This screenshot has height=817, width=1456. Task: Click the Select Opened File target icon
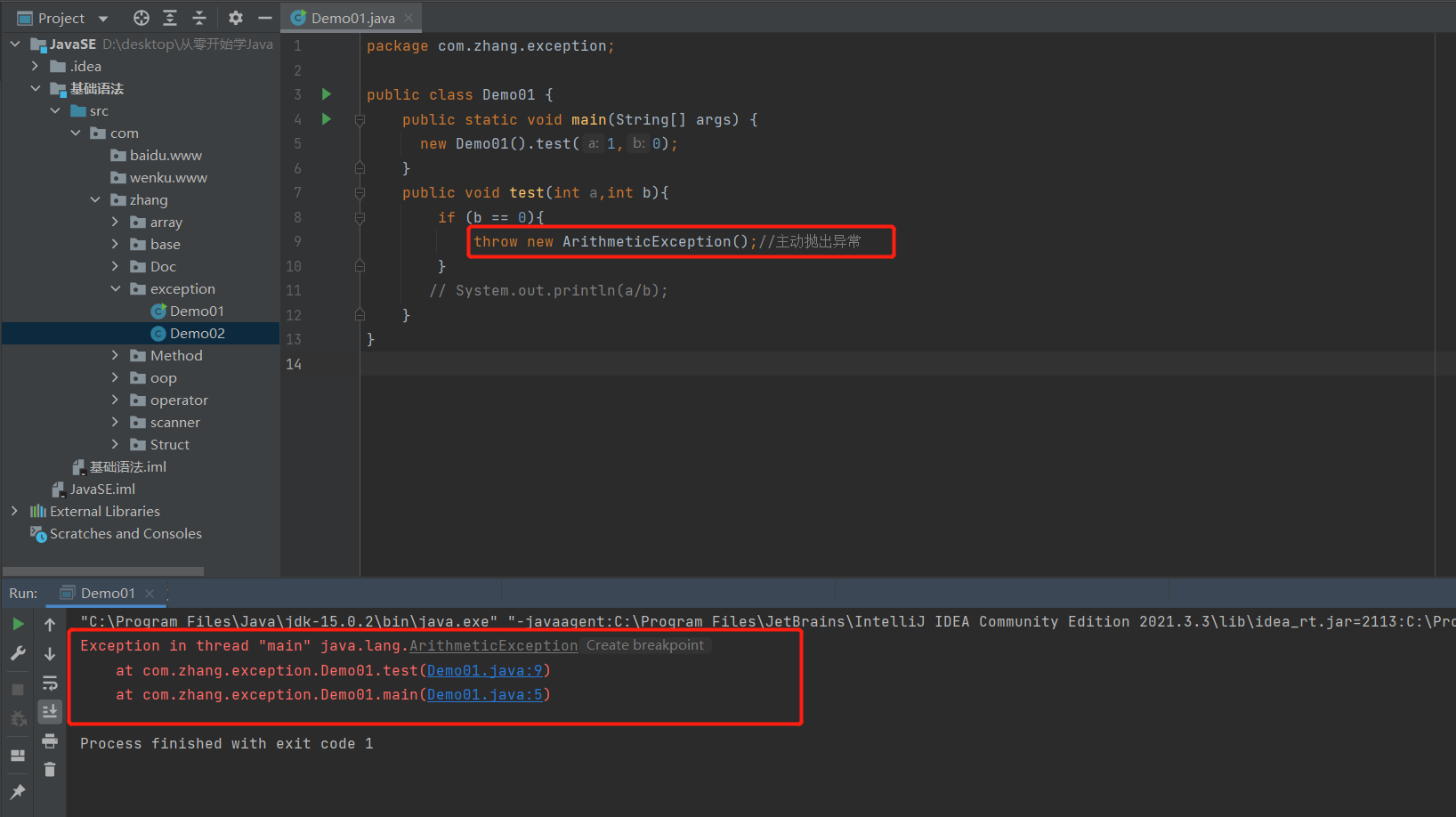pyautogui.click(x=142, y=18)
